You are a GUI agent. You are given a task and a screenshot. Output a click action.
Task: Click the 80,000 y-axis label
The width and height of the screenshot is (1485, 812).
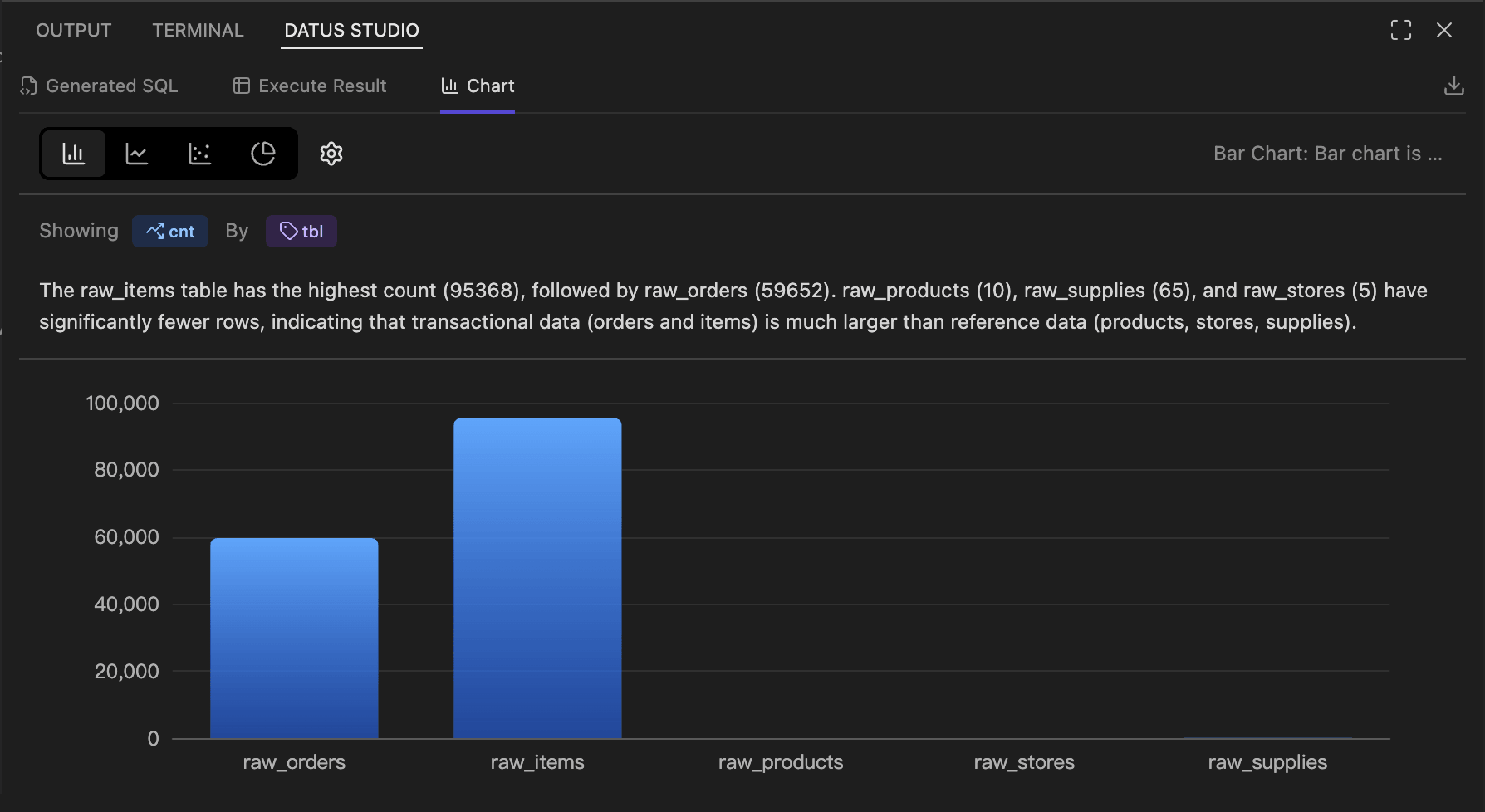[x=126, y=470]
